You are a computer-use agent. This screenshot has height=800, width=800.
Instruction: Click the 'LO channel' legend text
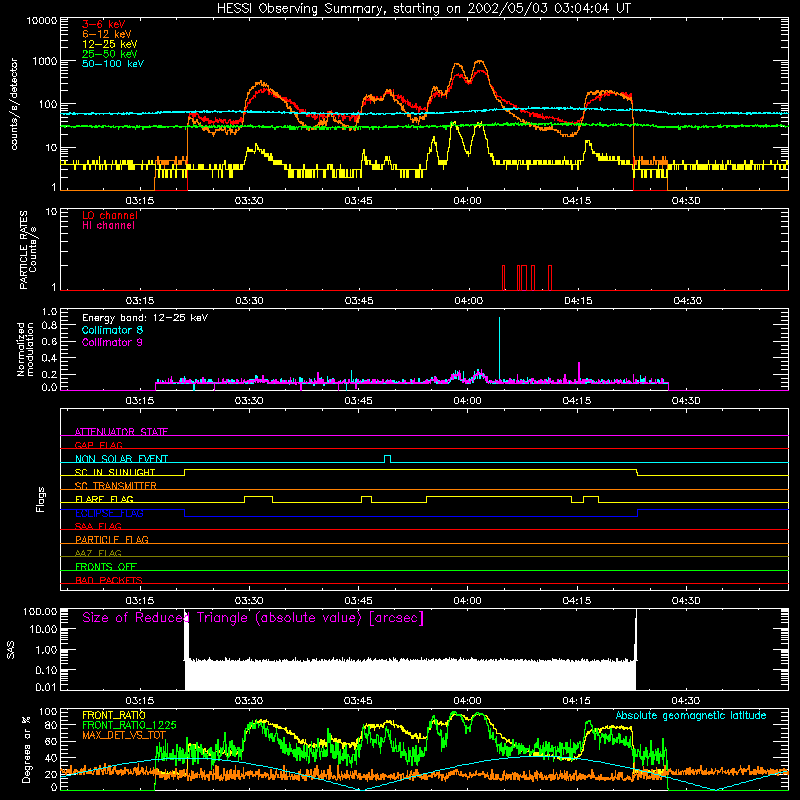(x=110, y=215)
